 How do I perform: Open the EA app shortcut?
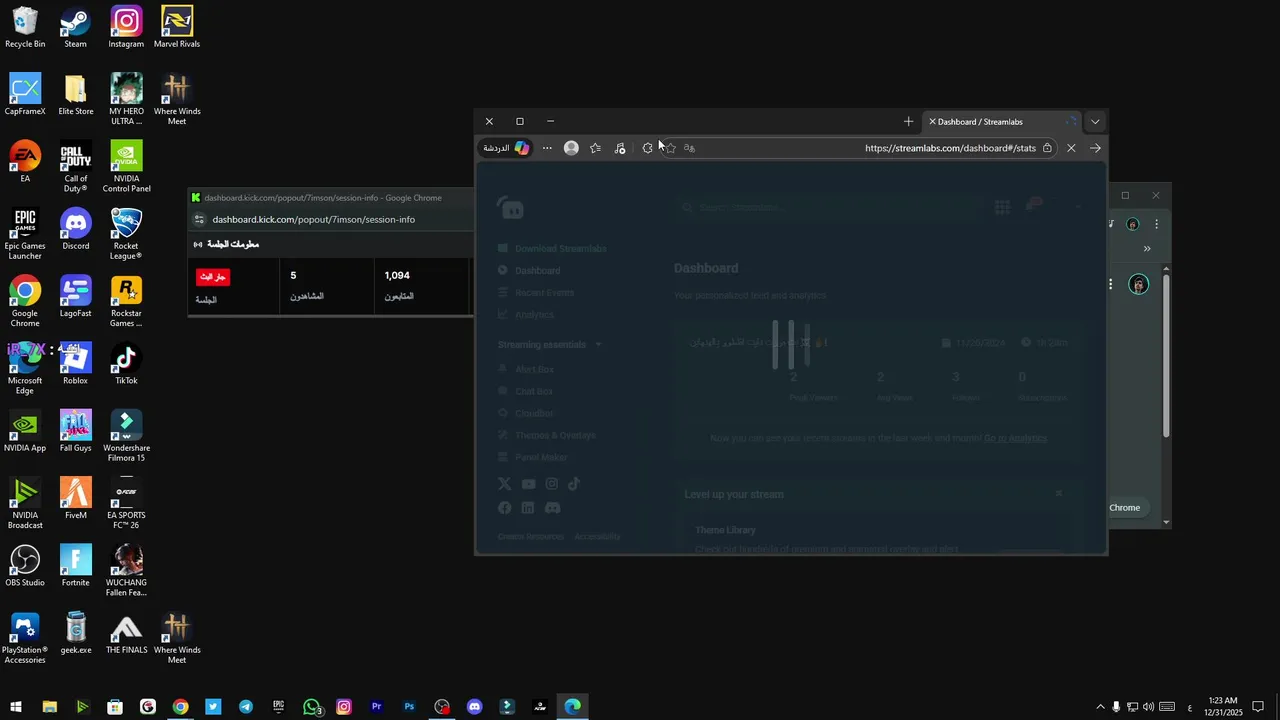tap(25, 161)
